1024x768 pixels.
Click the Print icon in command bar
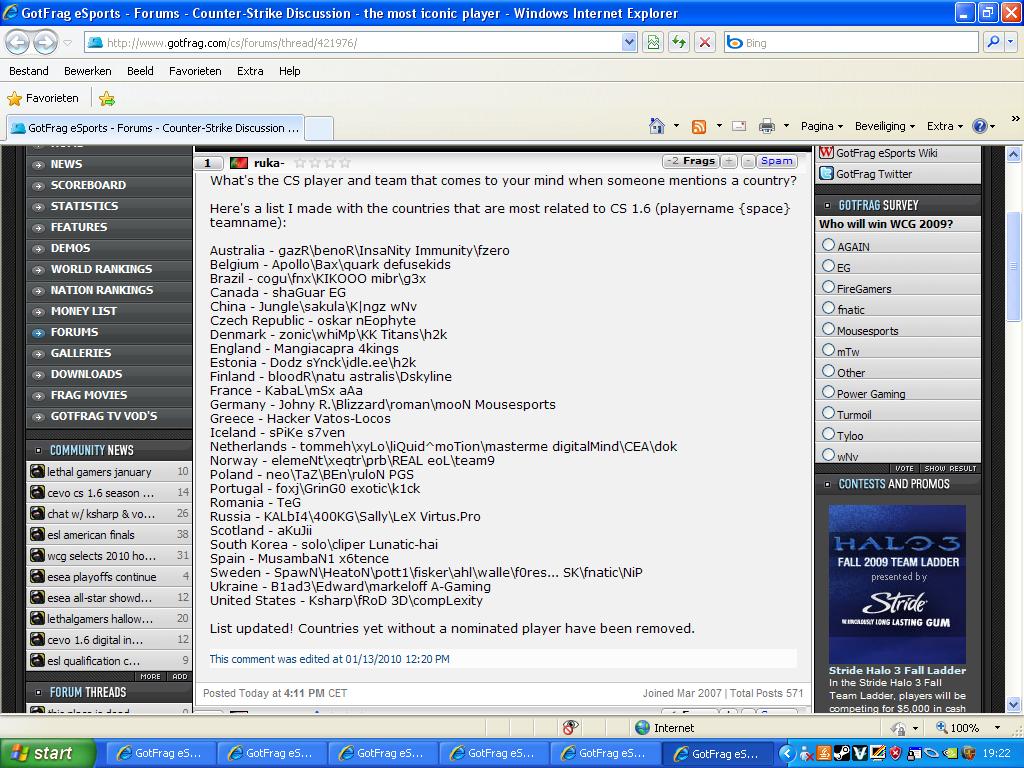[767, 126]
